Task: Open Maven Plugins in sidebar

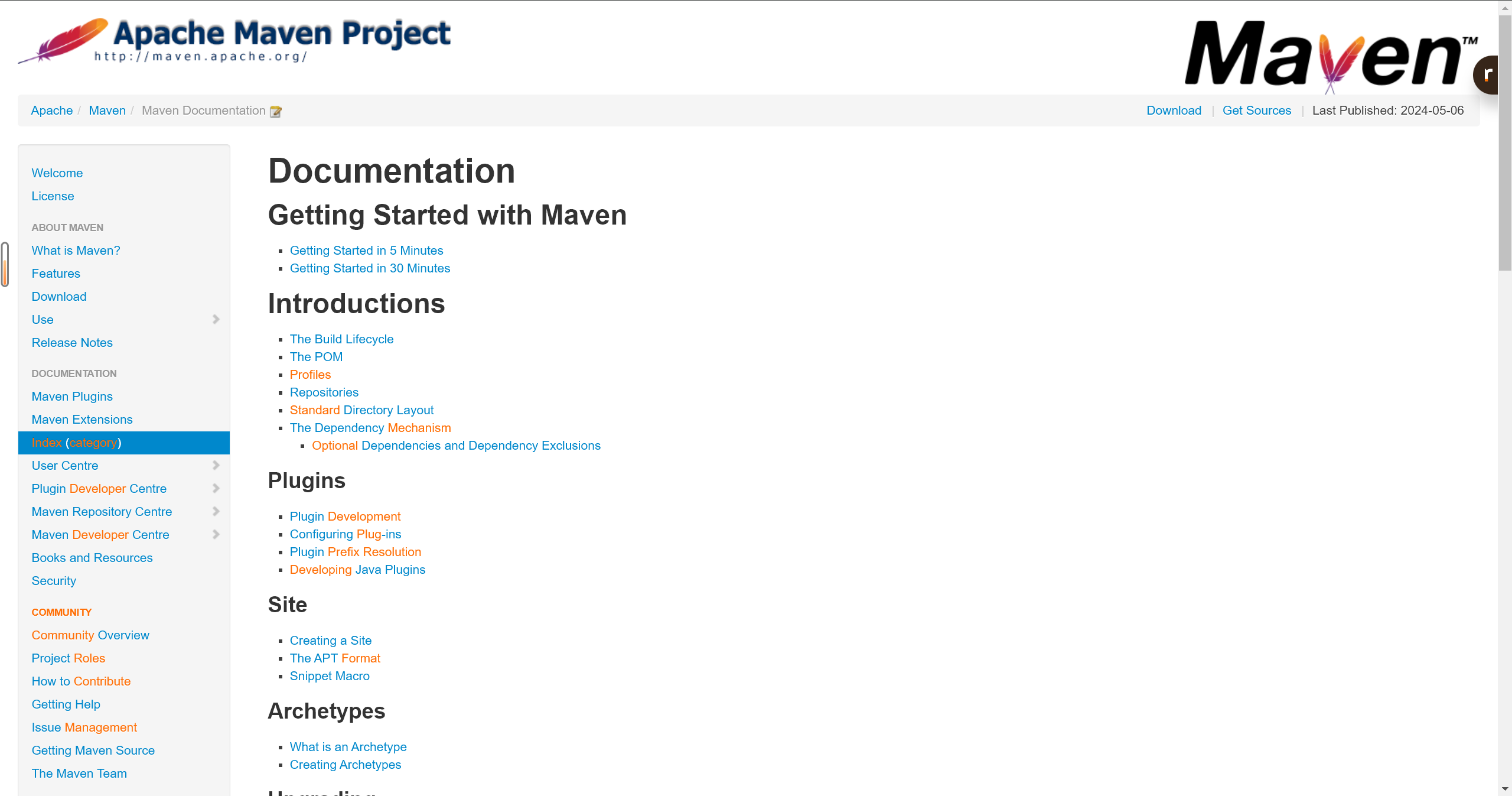Action: pos(72,397)
